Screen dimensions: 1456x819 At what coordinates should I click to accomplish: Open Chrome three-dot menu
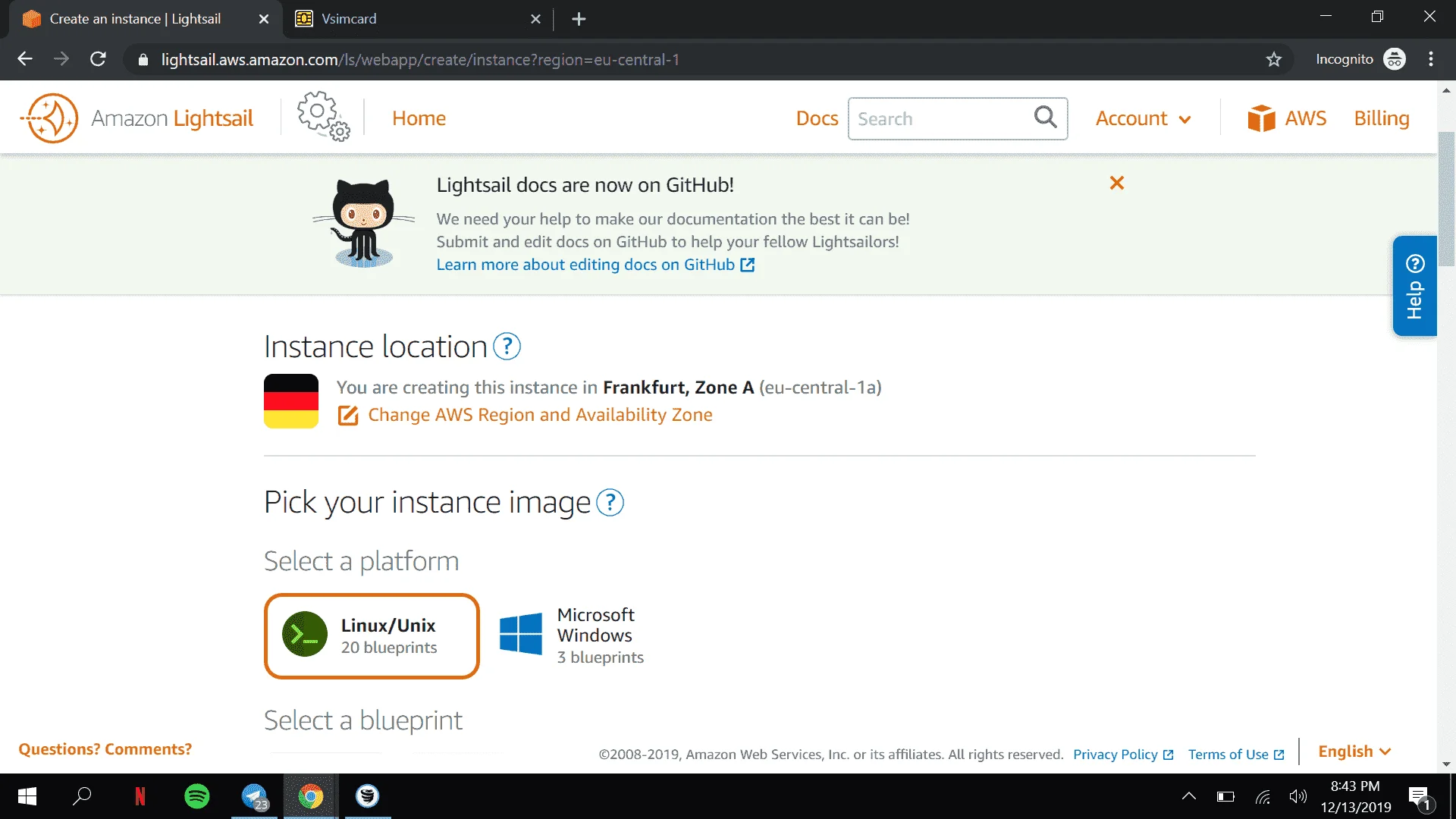(1431, 59)
